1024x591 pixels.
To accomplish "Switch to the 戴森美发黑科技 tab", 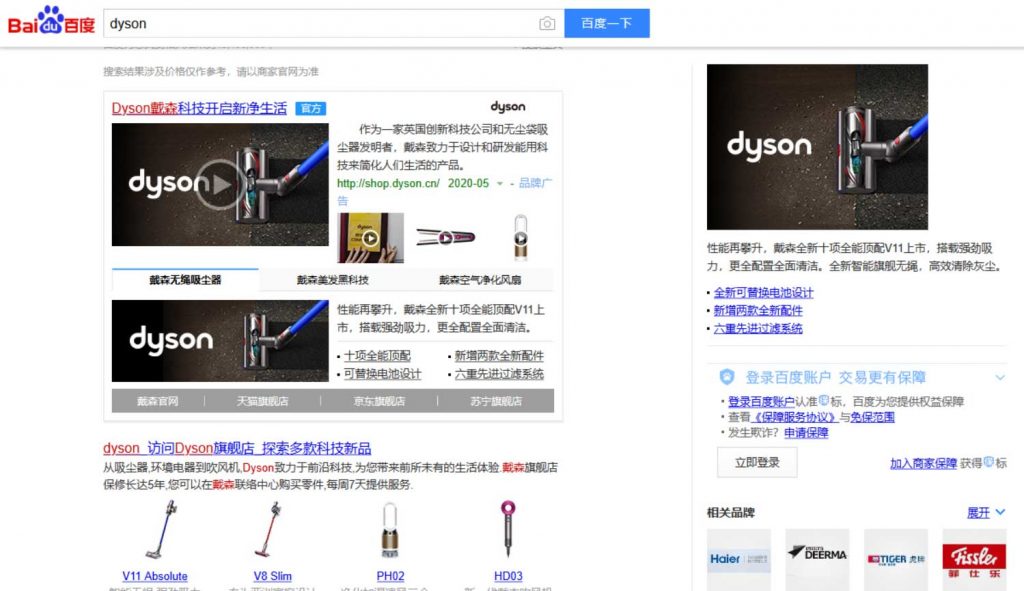I will (332, 280).
